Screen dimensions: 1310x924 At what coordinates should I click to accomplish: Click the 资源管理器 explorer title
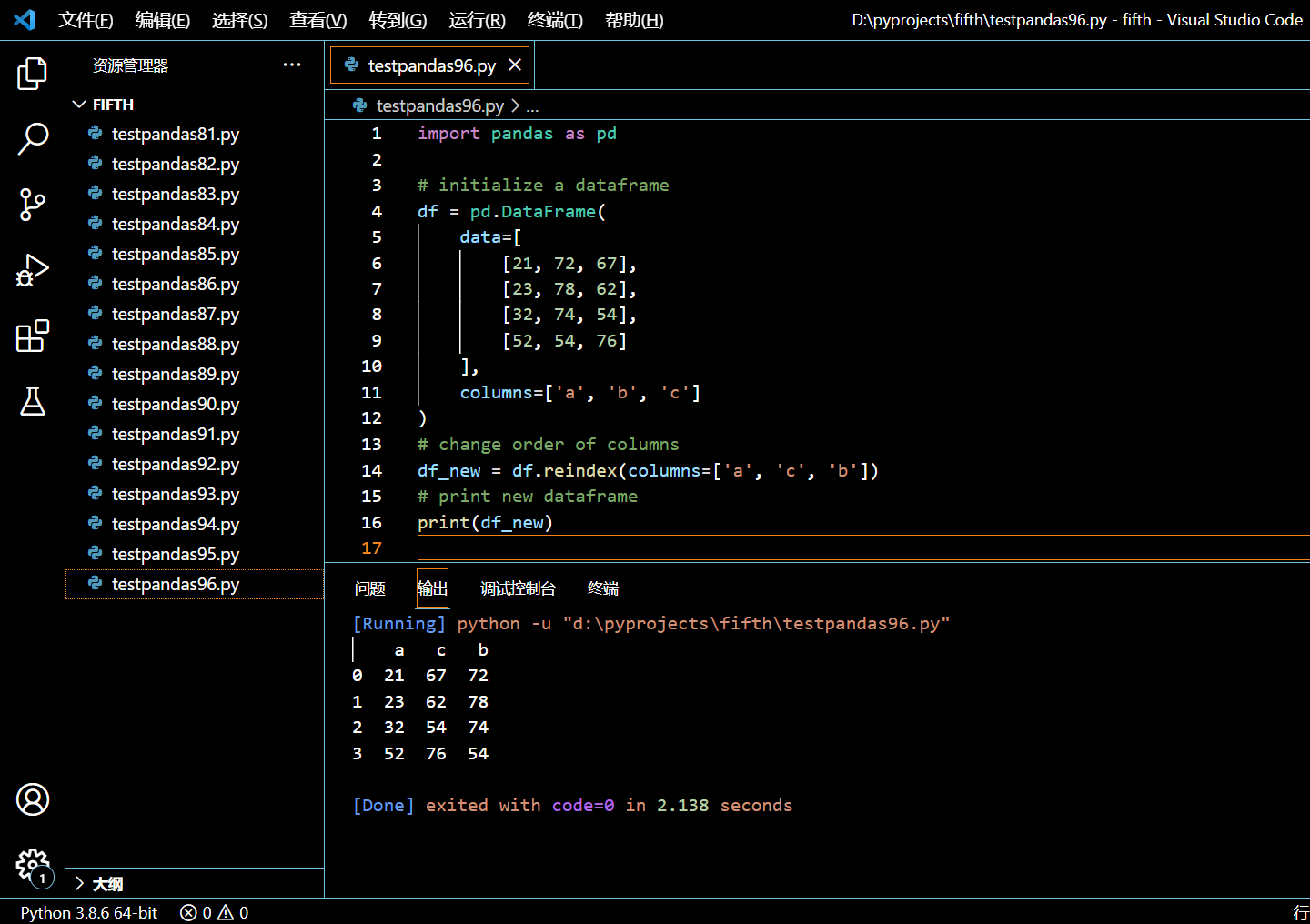[130, 65]
